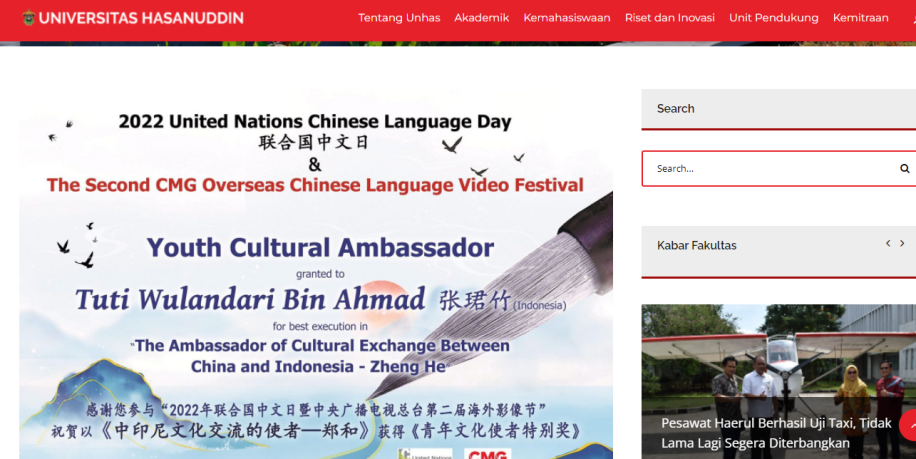The width and height of the screenshot is (916, 459).
Task: Open the Riset dan Inovasi menu
Action: [x=669, y=18]
